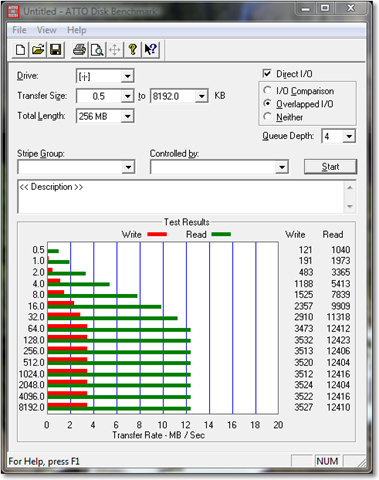Screen dimensions: 379x480
Task: Click the four-arrow move toolbar icon
Action: [115, 50]
